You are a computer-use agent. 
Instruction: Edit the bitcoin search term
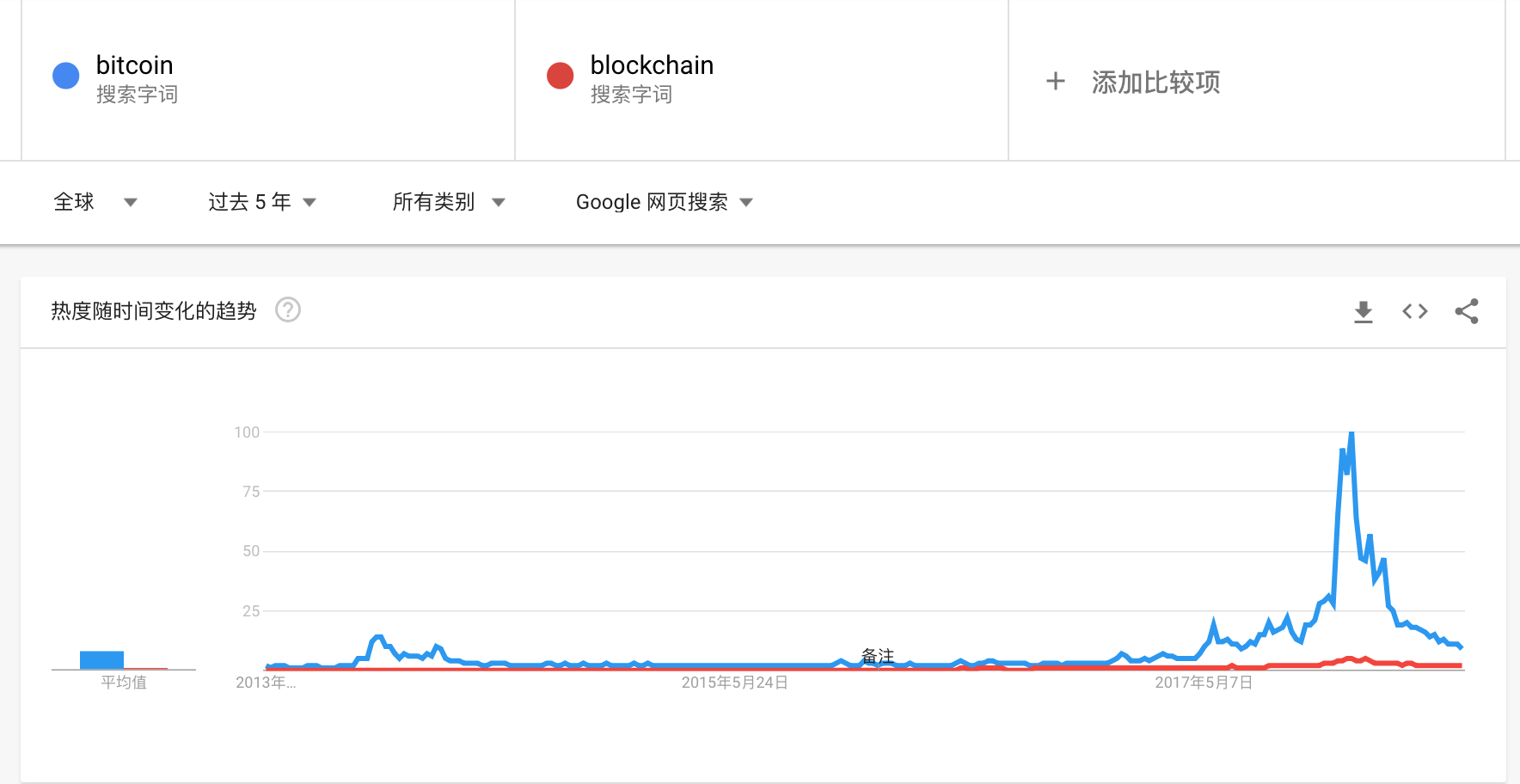click(x=135, y=65)
